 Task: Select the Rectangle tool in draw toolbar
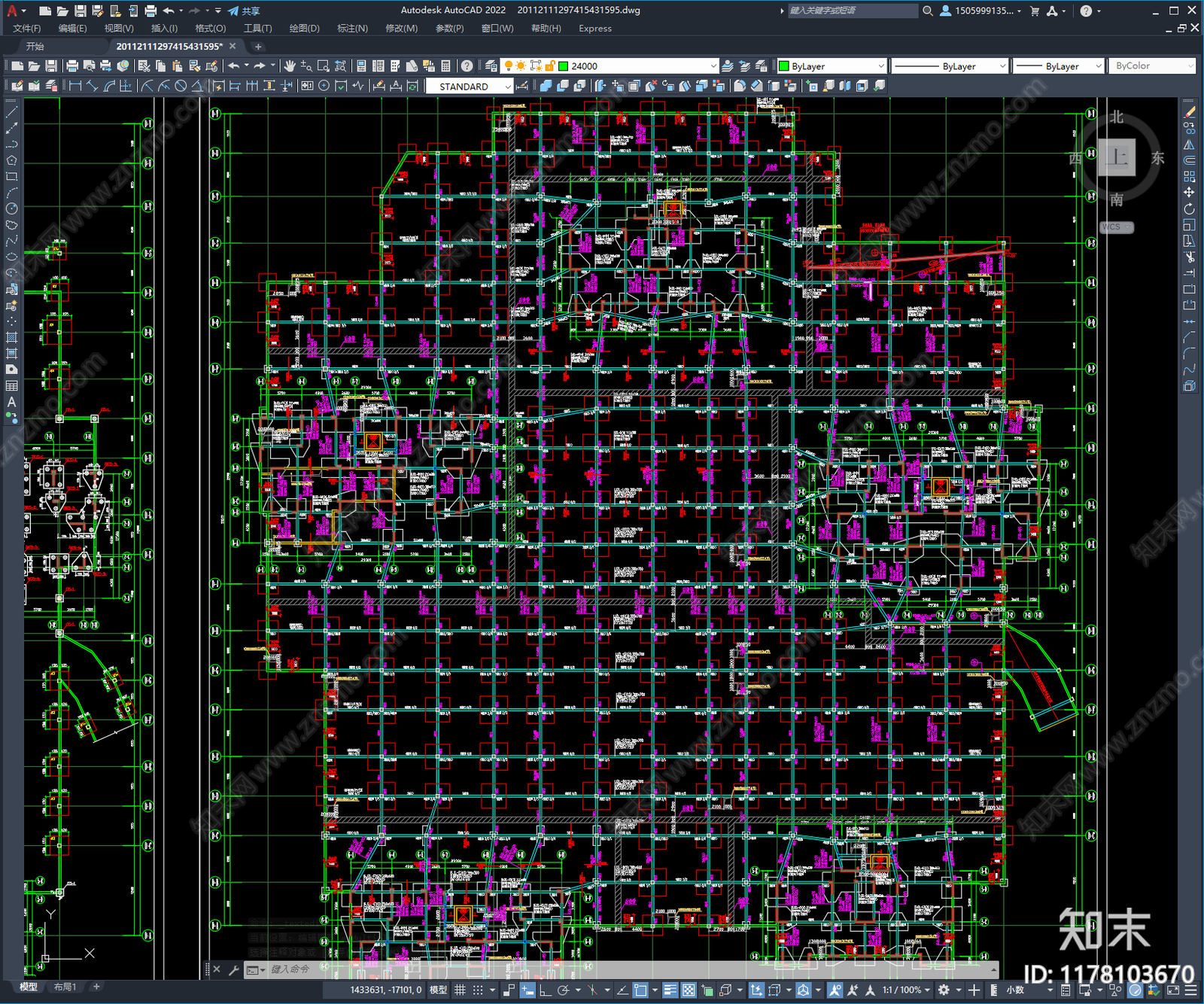point(11,177)
